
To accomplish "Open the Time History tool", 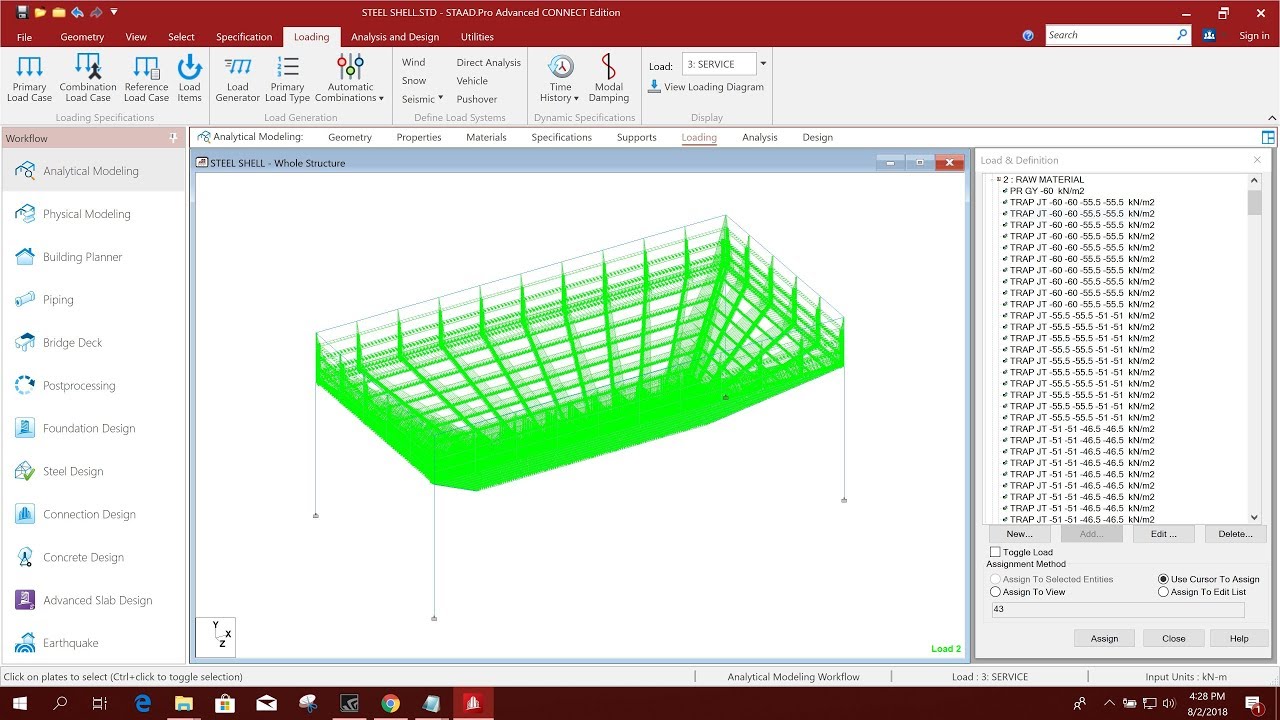I will click(558, 80).
